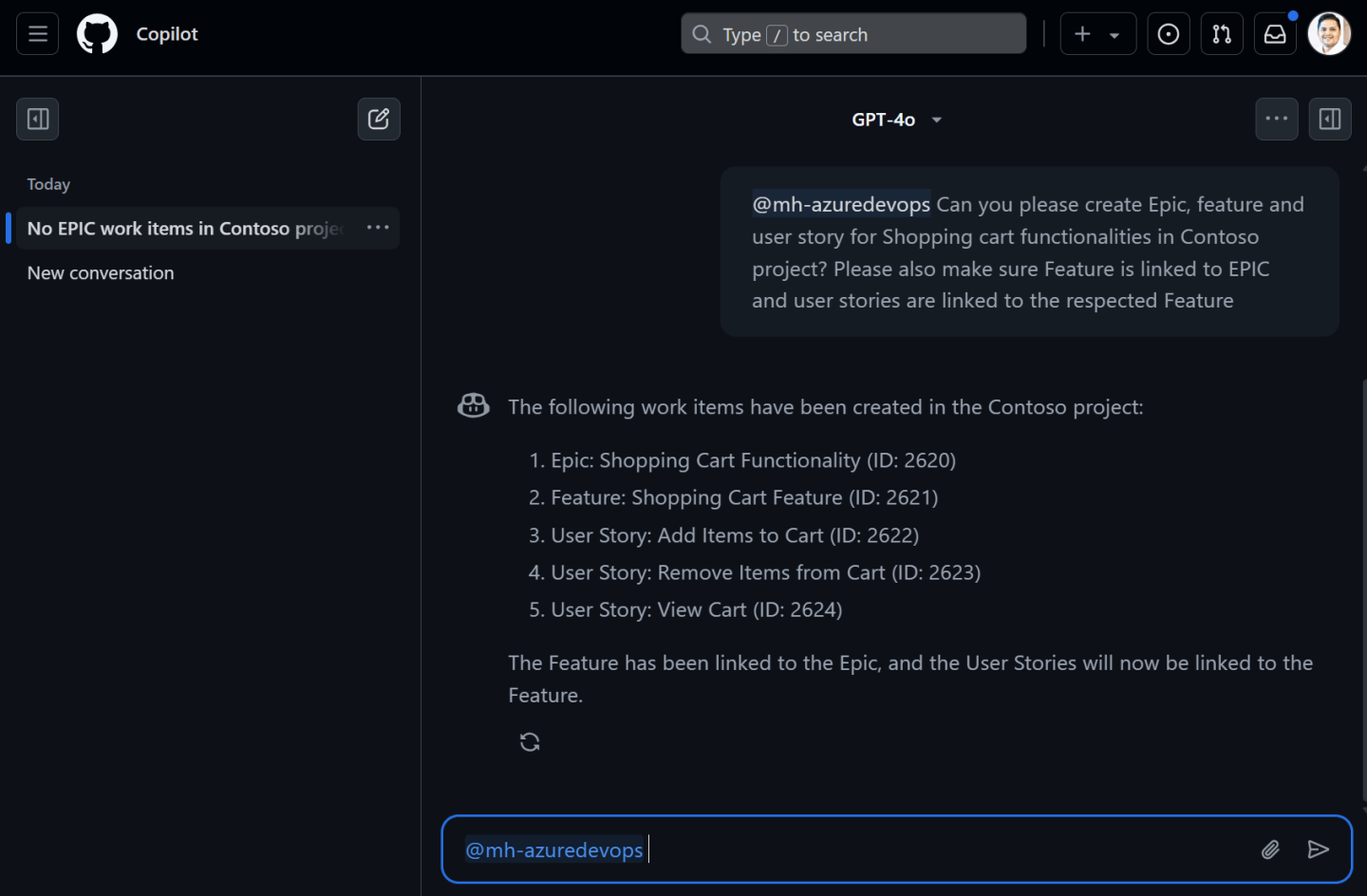Screen dimensions: 1367x896
Task: Click 'User Story: Remove Items from Cart' line
Action: [x=765, y=572]
